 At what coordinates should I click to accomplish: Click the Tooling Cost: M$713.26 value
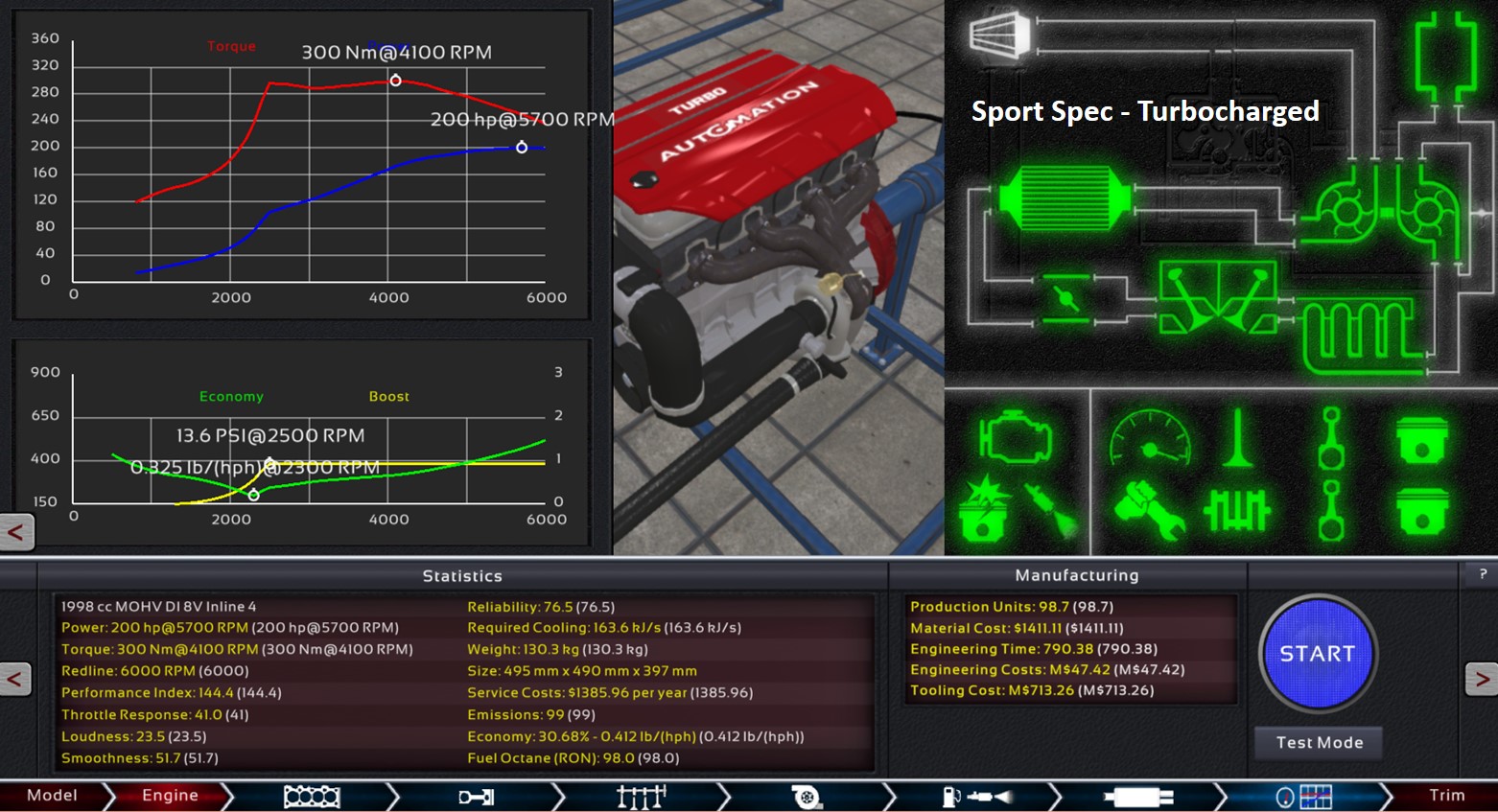pyautogui.click(x=1032, y=690)
